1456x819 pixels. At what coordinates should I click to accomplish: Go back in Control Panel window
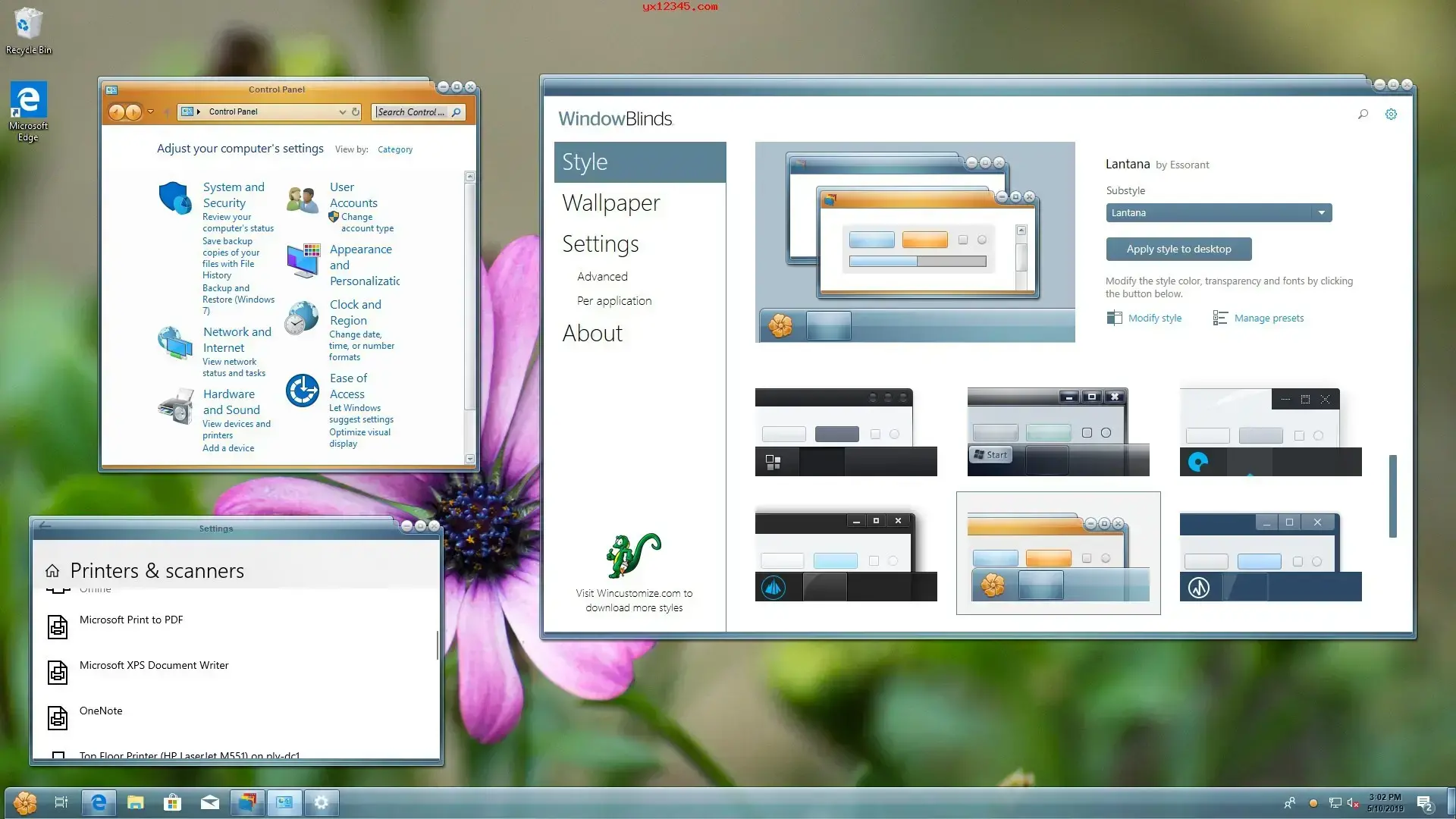116,112
